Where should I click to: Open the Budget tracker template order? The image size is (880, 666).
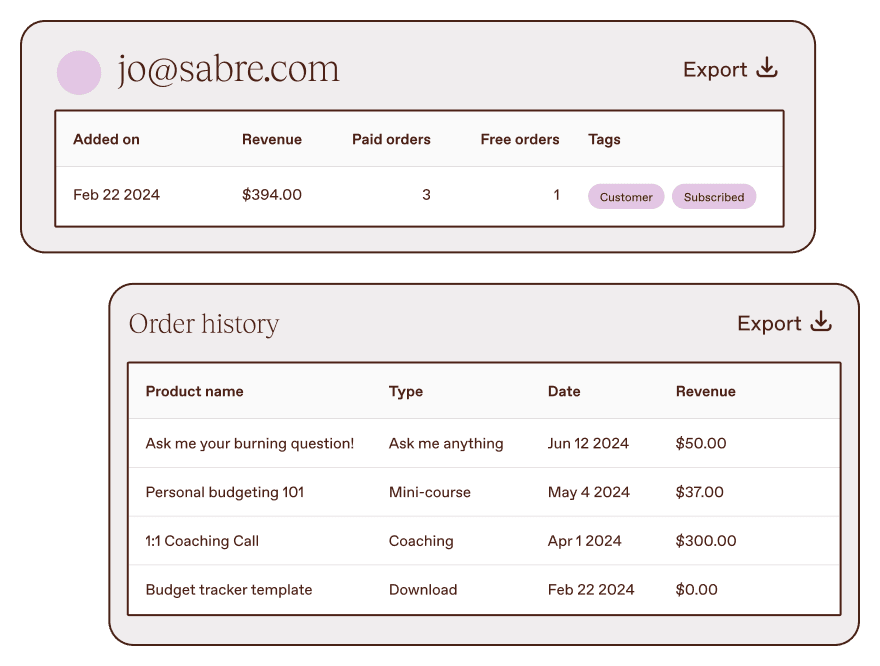point(229,590)
